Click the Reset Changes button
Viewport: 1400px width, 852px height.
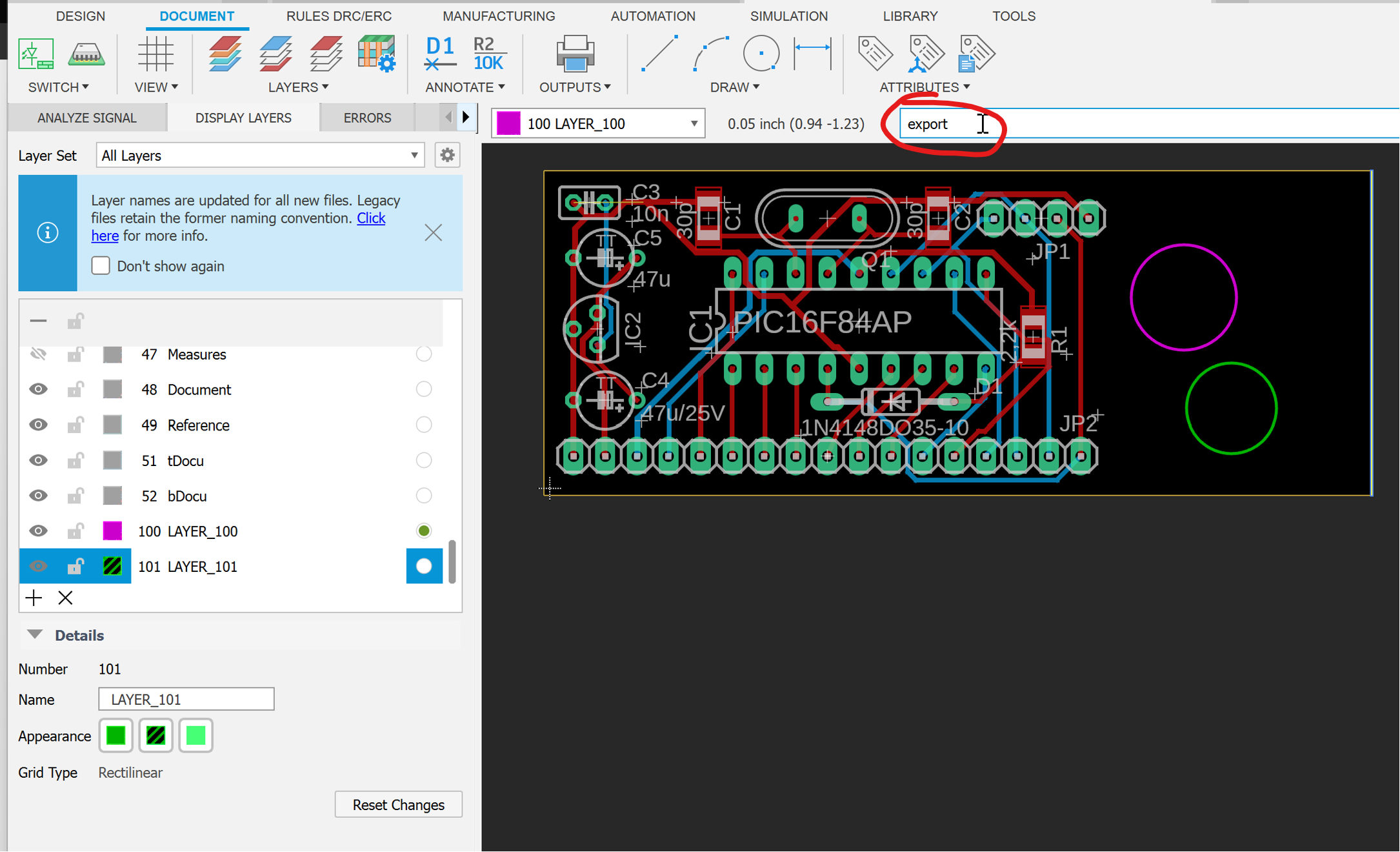[398, 805]
